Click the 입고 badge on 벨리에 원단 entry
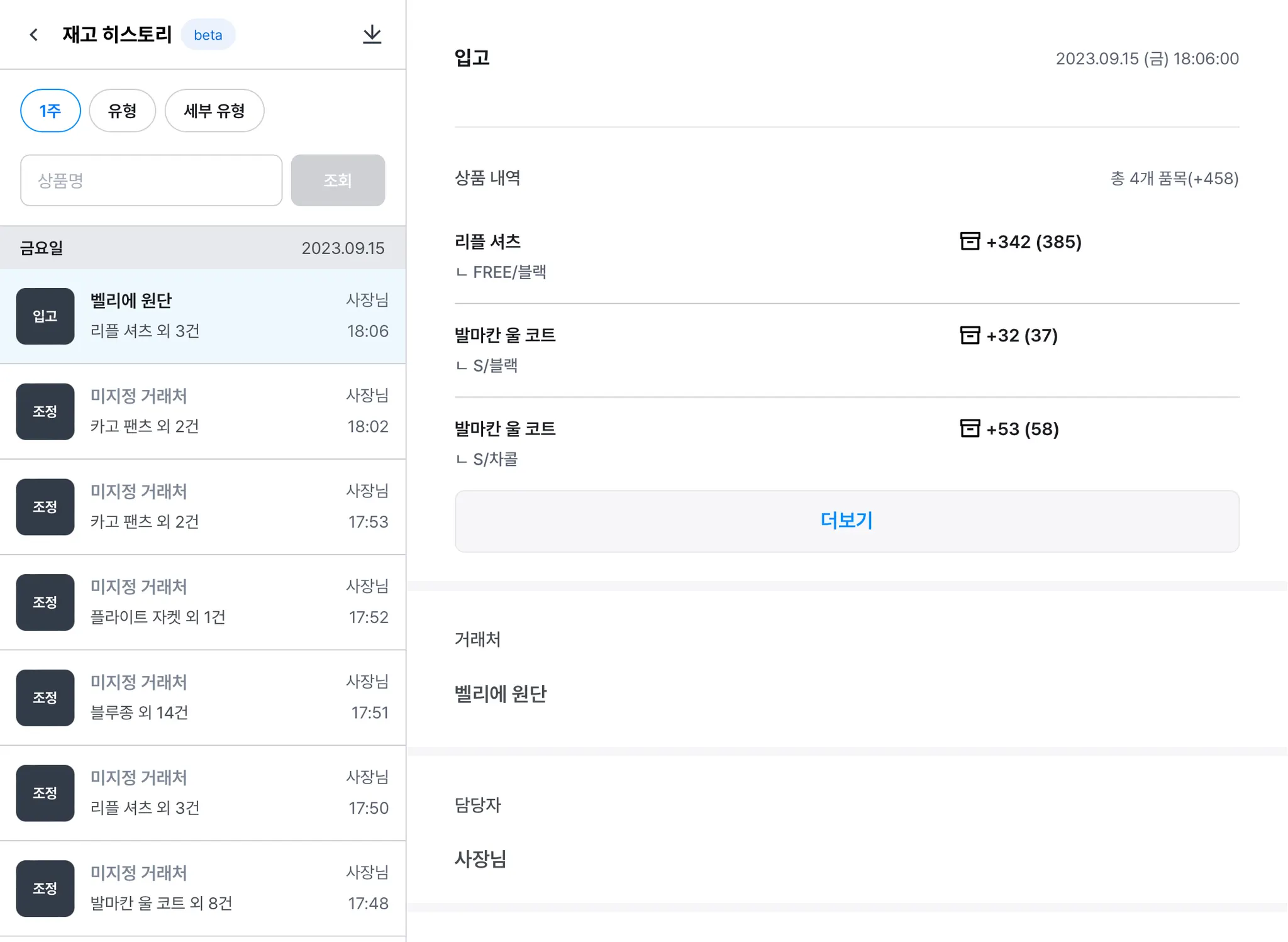This screenshot has height=942, width=1288. tap(45, 316)
